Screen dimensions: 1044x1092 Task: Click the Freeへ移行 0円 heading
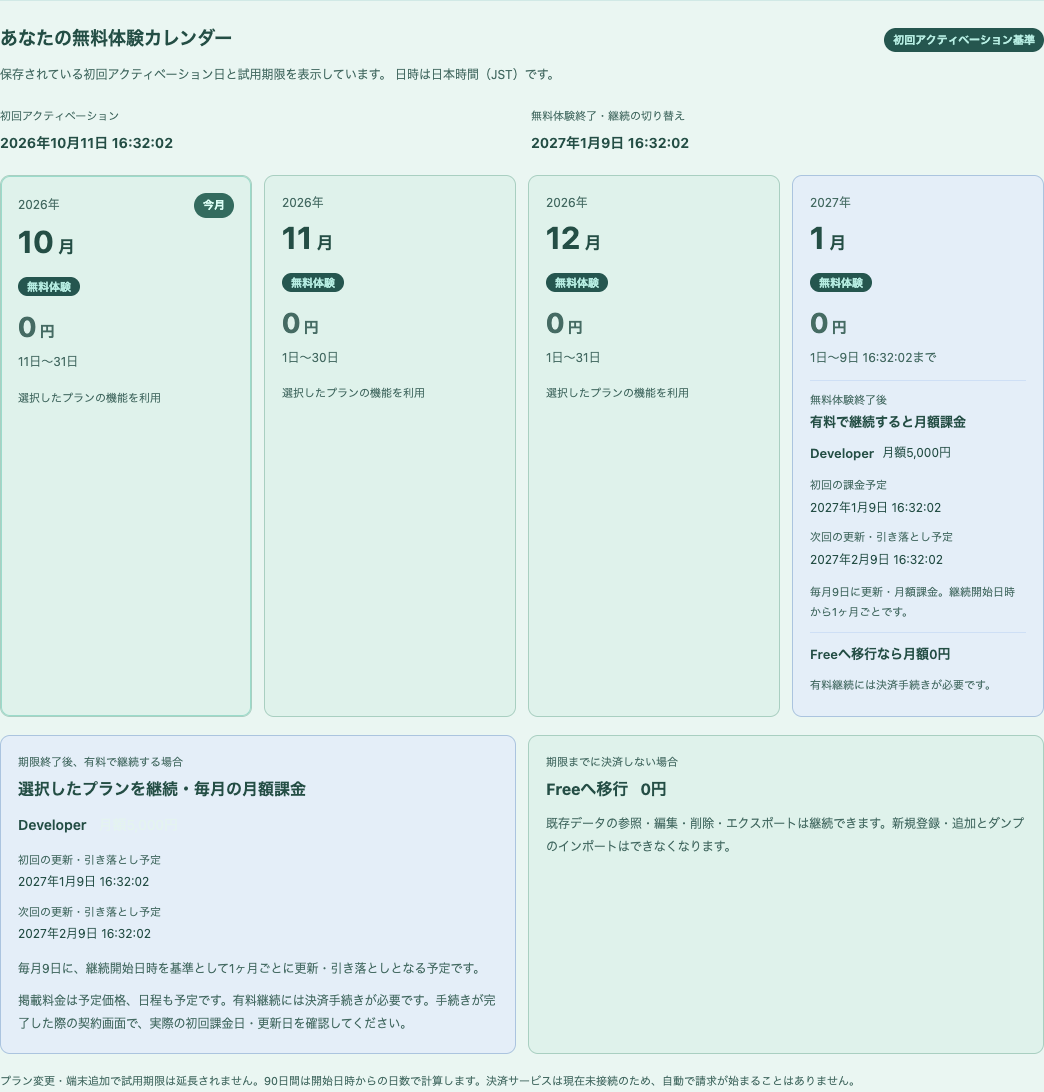[x=606, y=789]
